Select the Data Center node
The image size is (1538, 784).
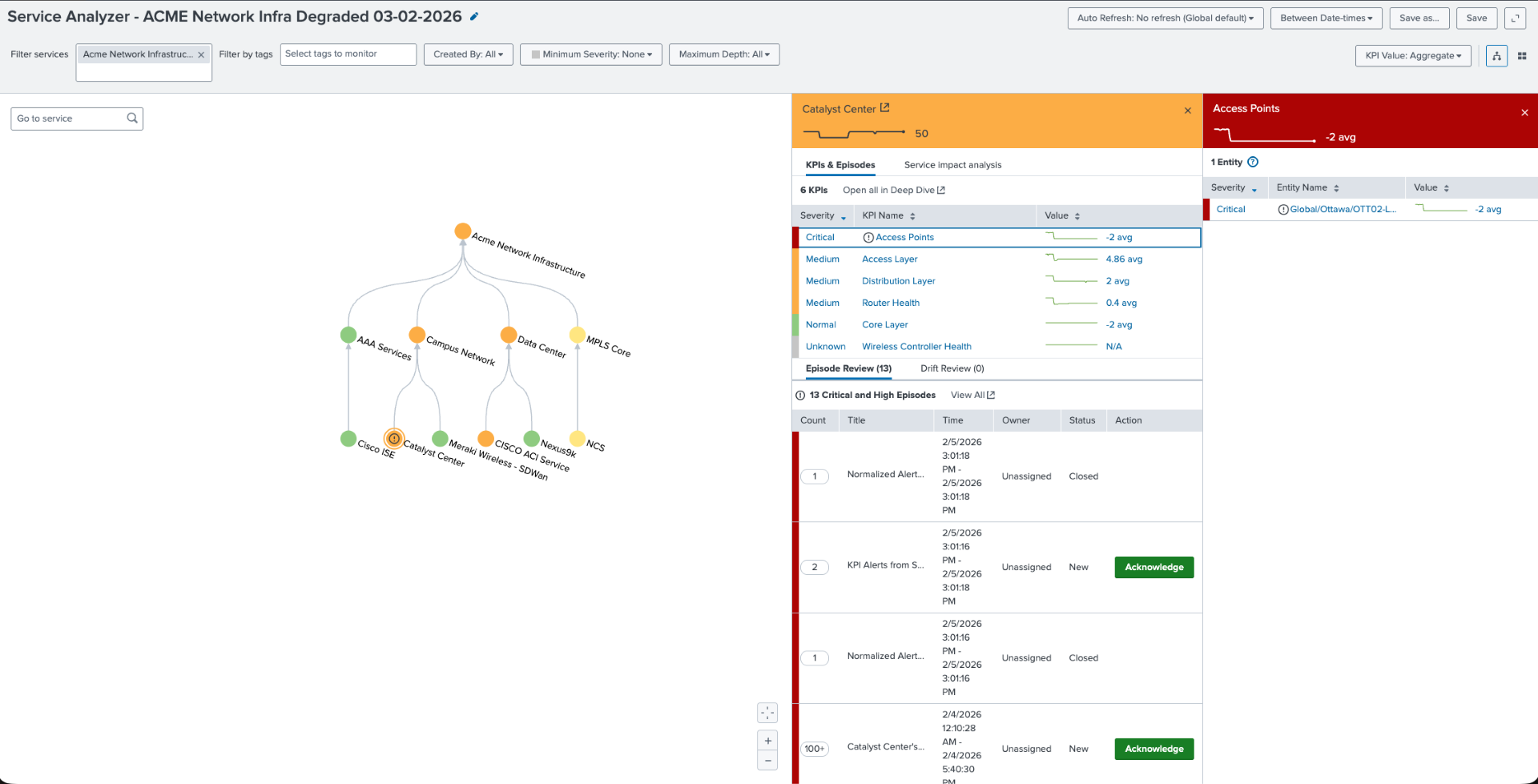(509, 335)
